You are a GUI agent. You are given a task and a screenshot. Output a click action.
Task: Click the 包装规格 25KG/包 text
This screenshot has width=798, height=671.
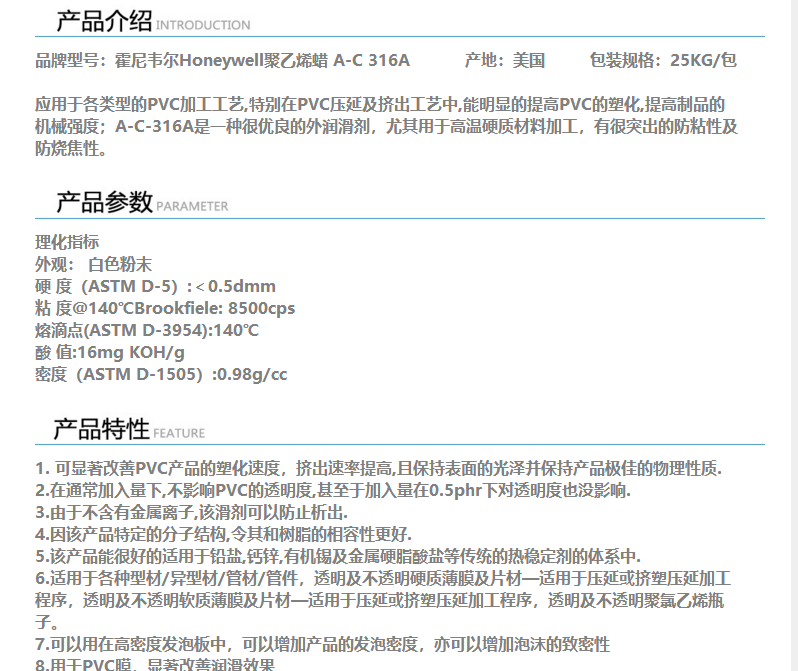(663, 60)
